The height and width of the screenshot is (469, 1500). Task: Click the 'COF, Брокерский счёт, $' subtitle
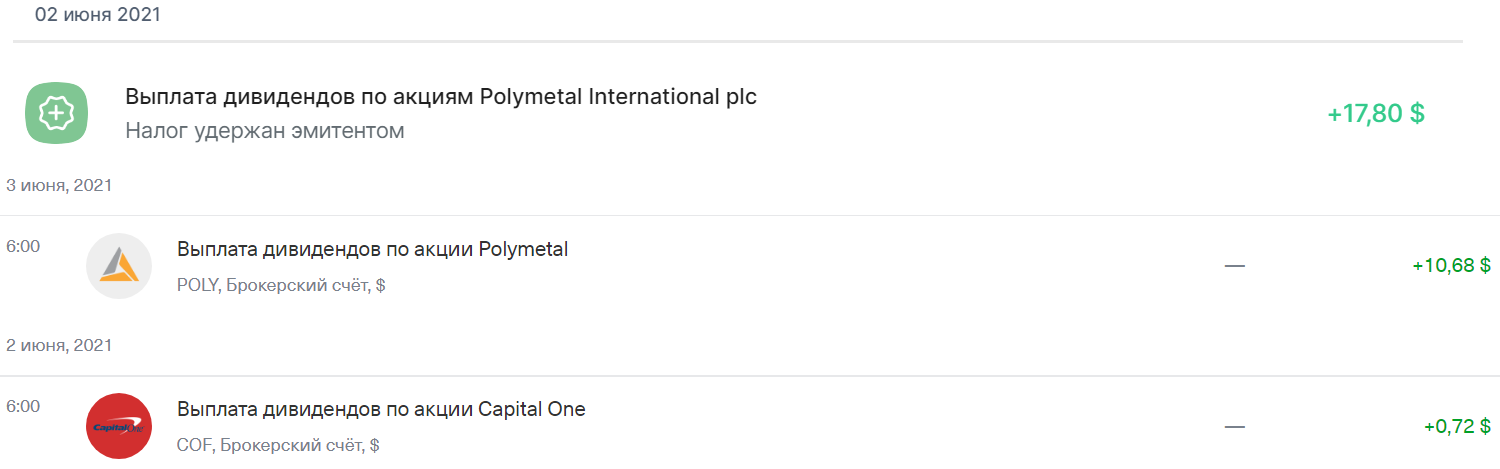[278, 445]
